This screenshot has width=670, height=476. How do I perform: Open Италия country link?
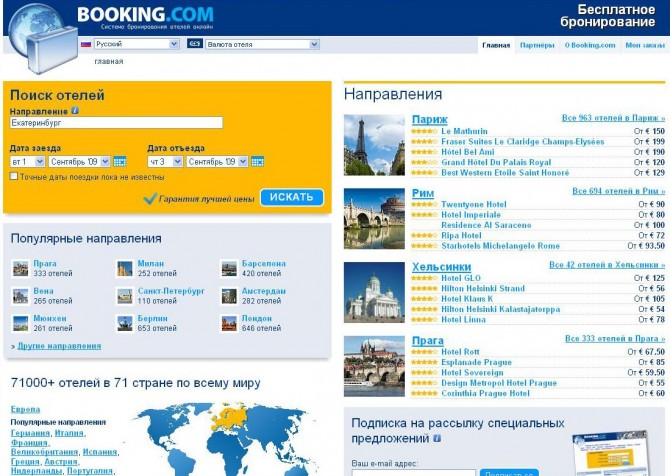(69, 433)
